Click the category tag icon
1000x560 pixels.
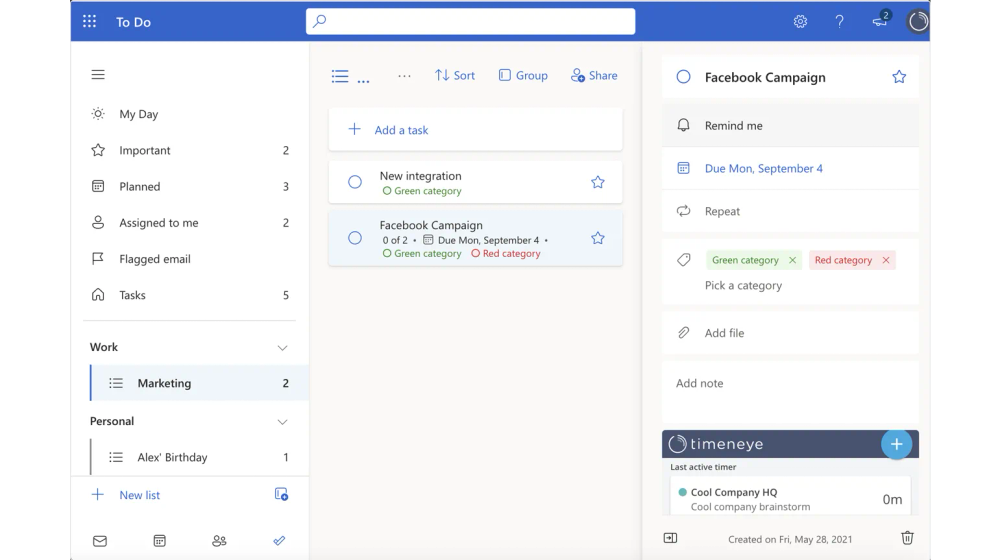coord(683,260)
